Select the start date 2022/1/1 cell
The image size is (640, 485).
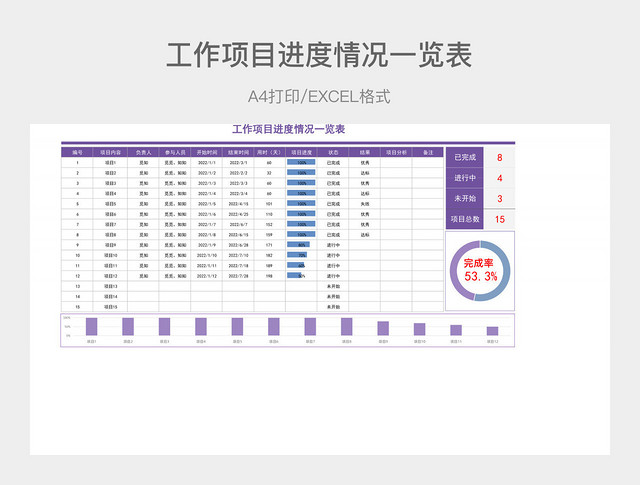(x=207, y=162)
